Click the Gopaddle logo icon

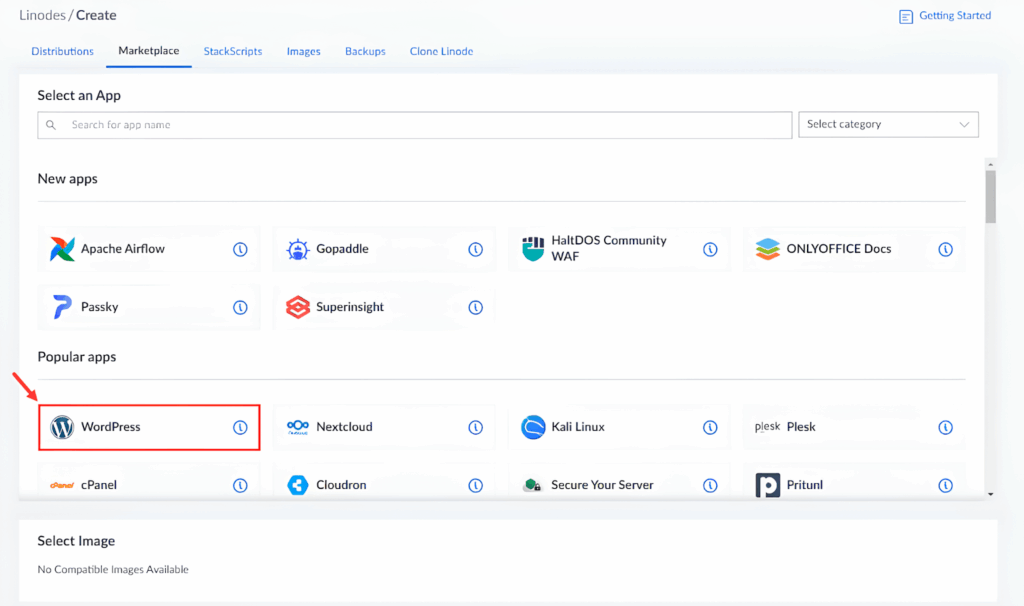tap(298, 249)
